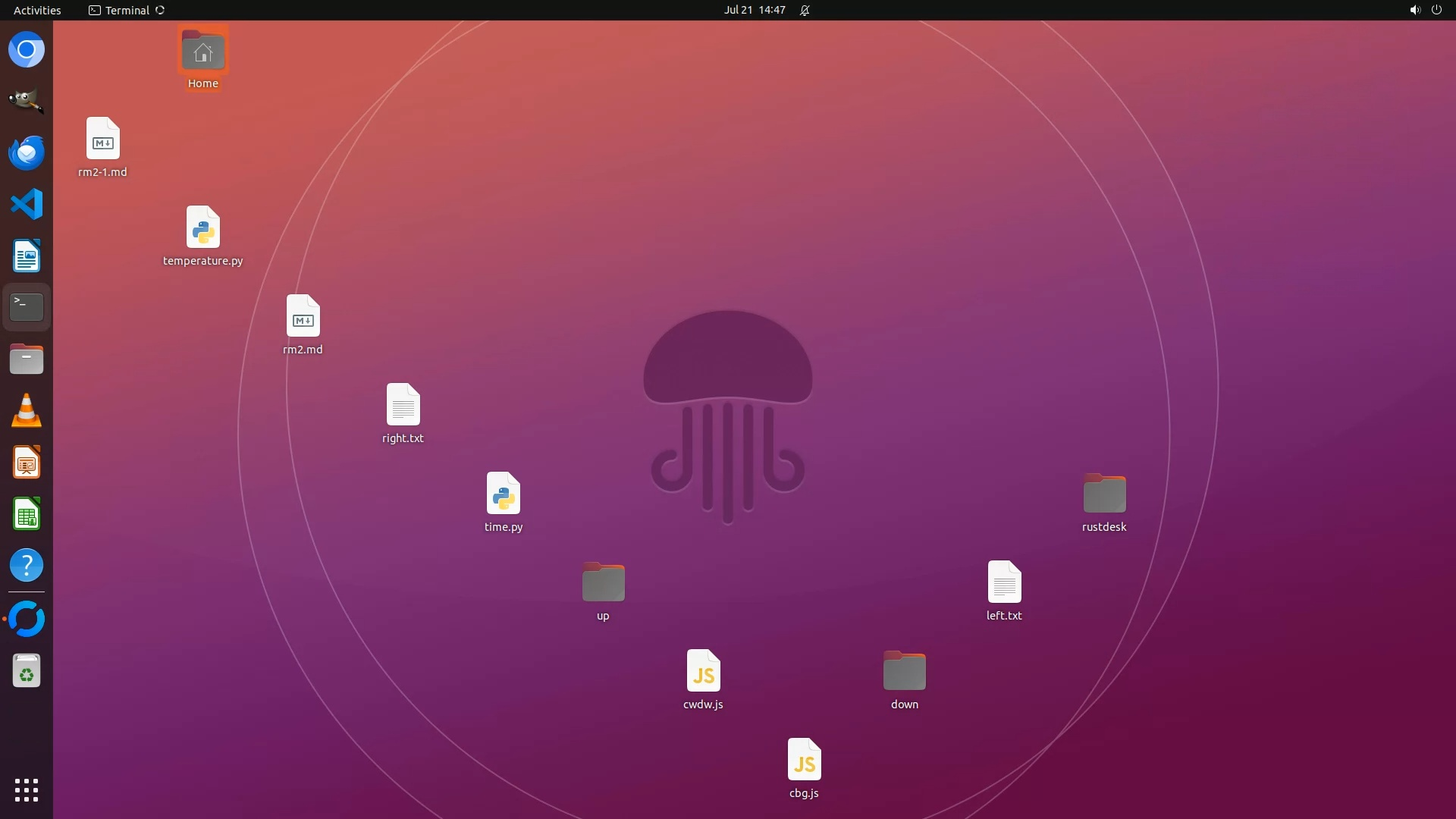Open the Activities overview

tap(37, 10)
